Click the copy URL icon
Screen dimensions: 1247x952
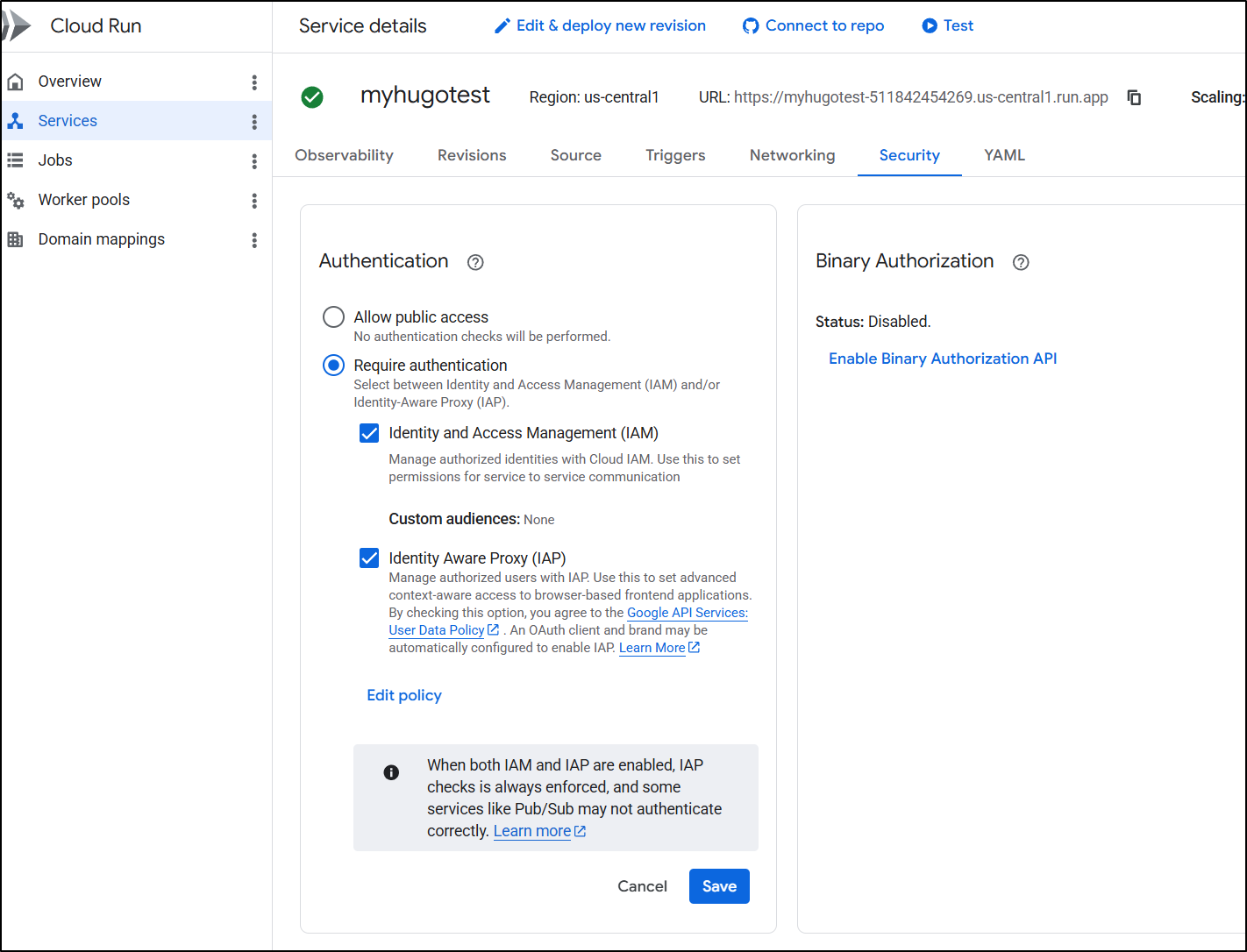(x=1134, y=97)
